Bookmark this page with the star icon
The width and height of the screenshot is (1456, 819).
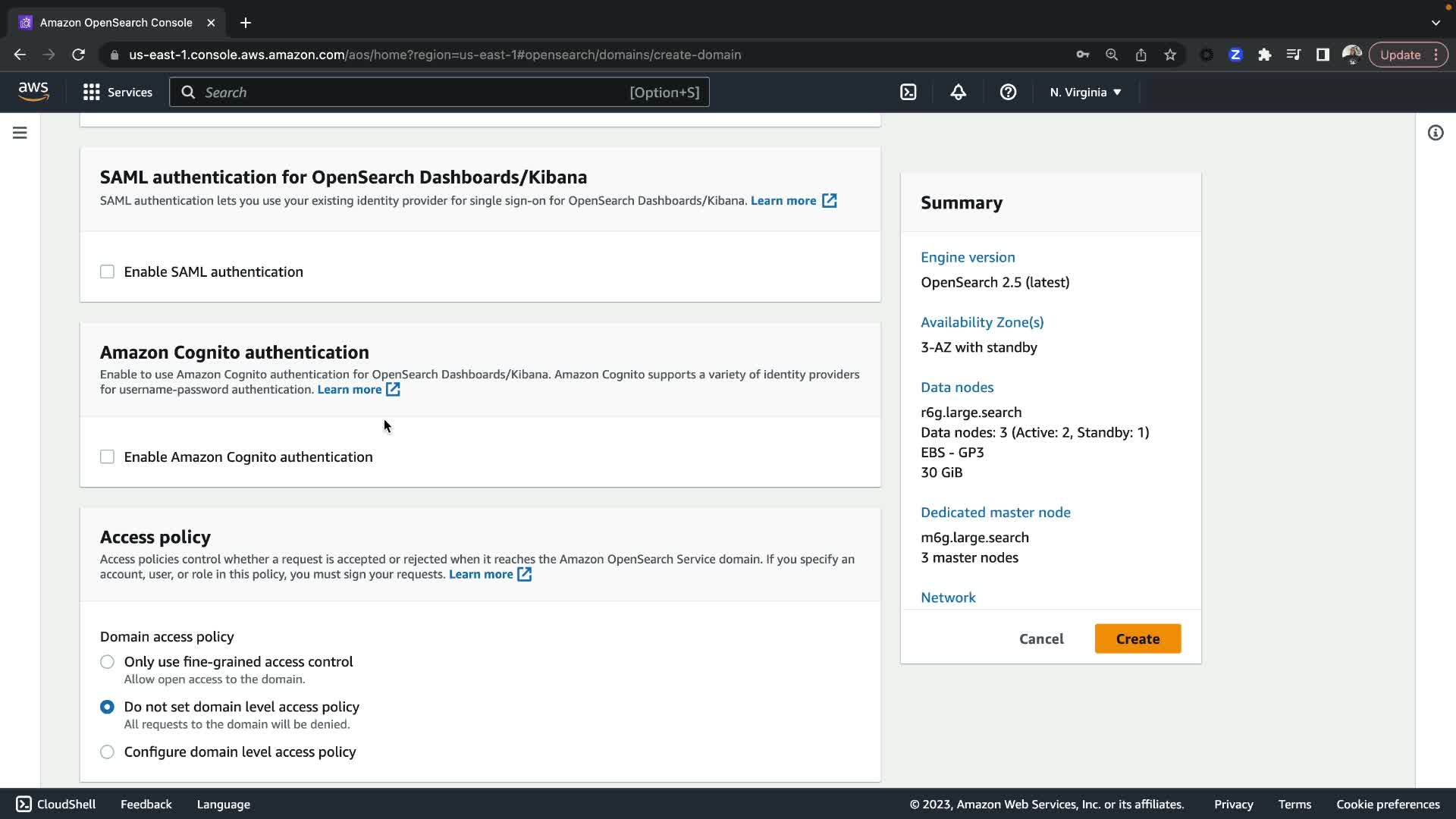pos(1170,55)
